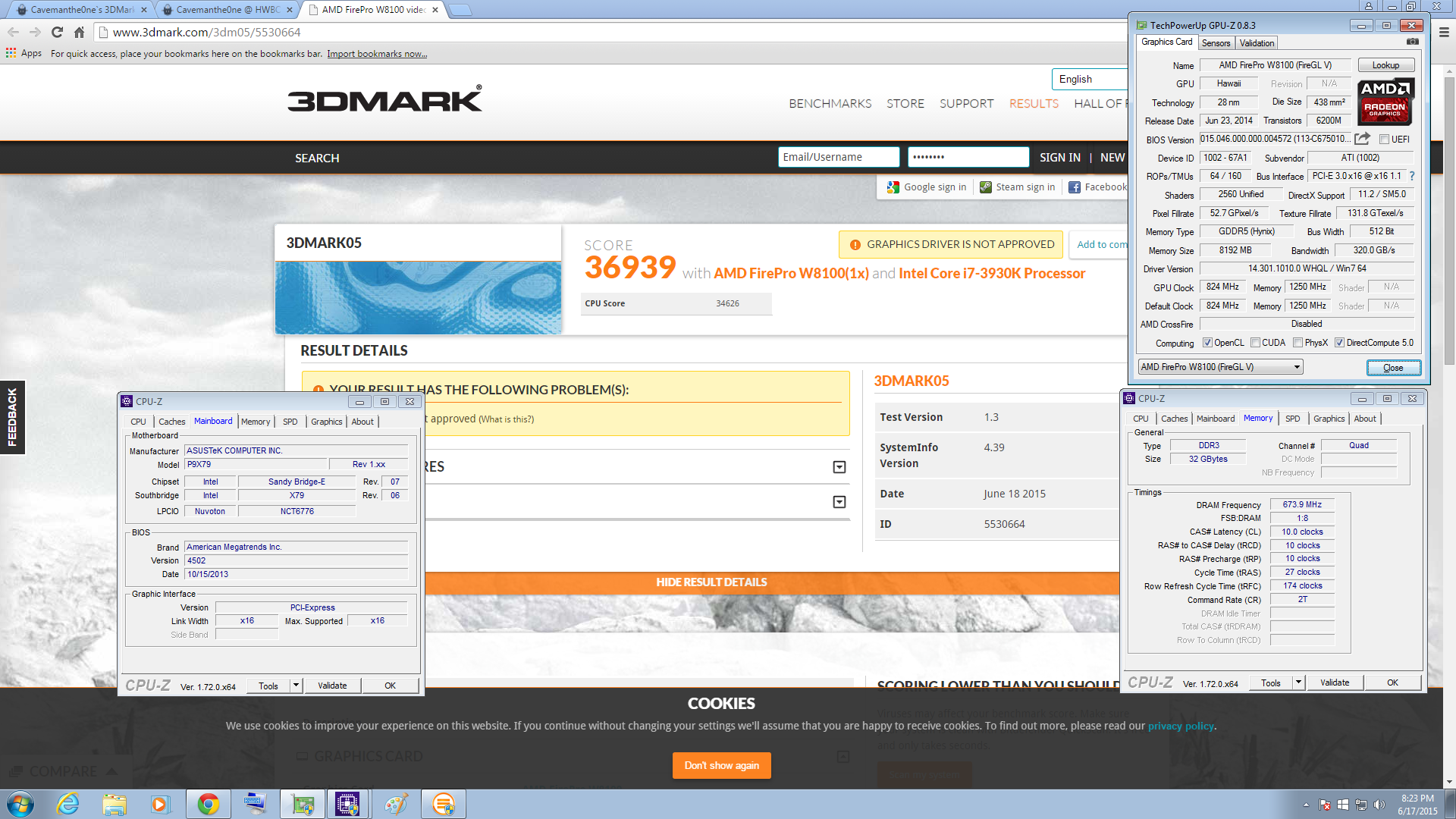
Task: Expand the COMPARE panel arrow
Action: (111, 771)
